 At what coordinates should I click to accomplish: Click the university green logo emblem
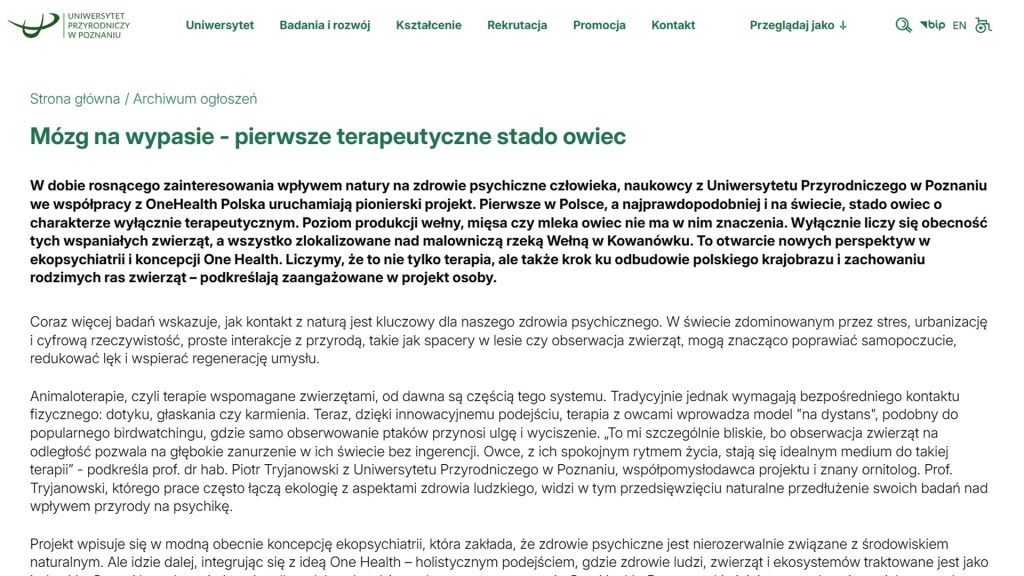pos(32,25)
